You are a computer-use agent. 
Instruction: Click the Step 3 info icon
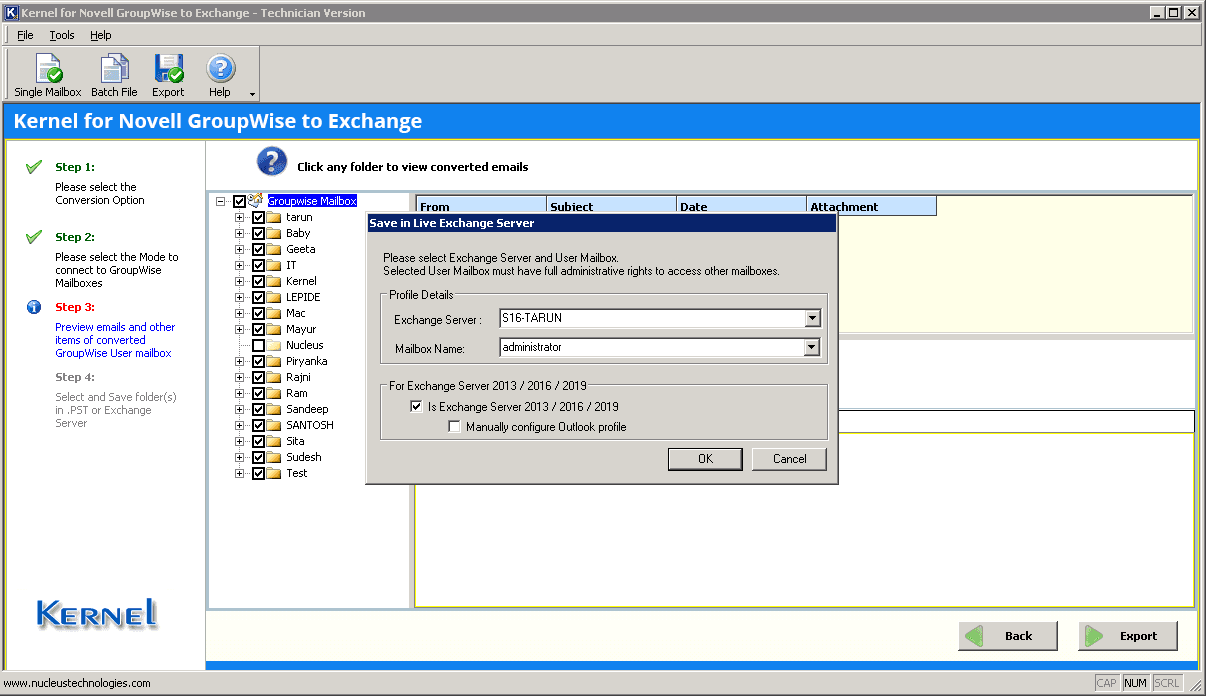34,307
